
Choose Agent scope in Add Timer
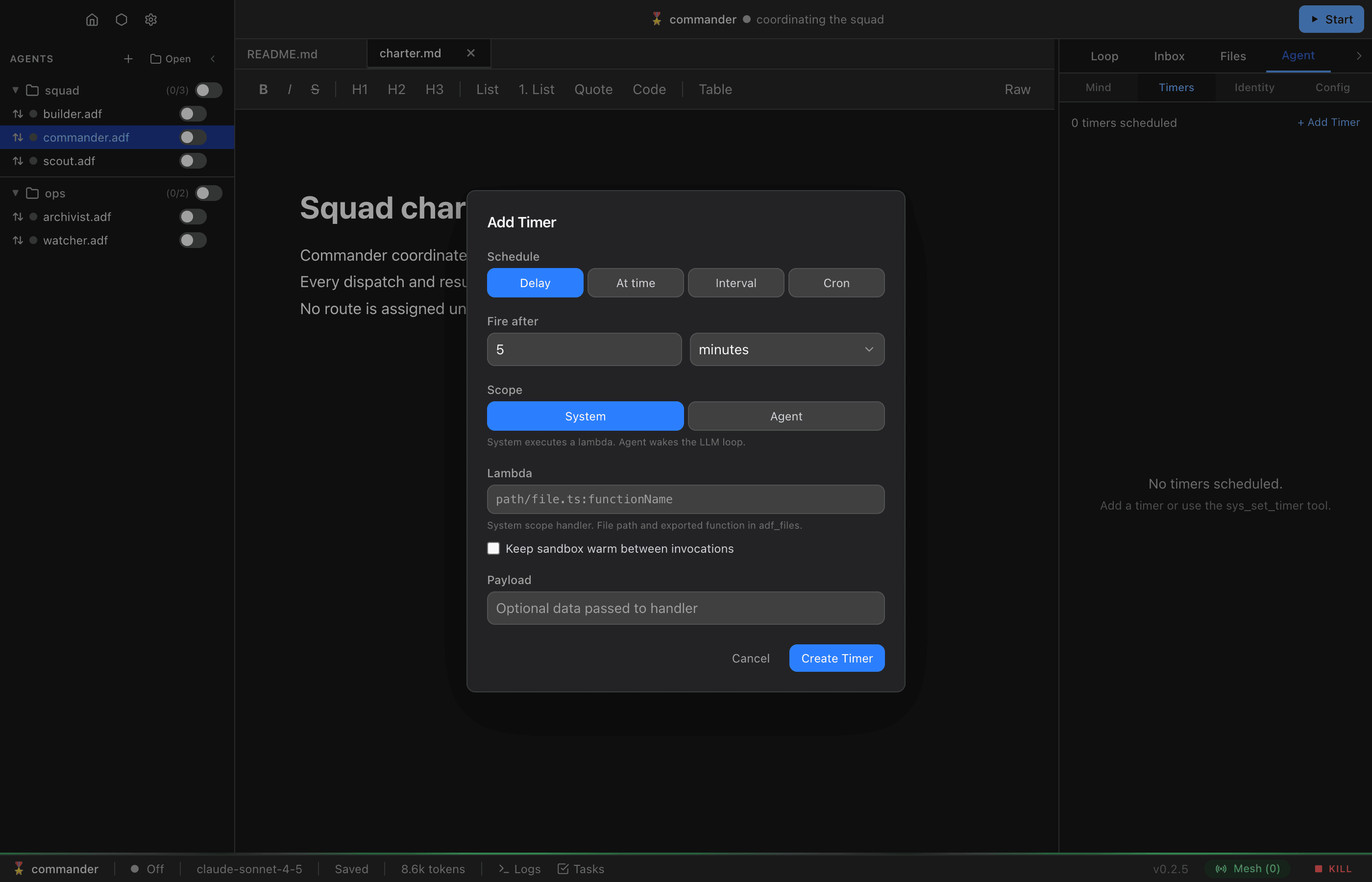785,416
